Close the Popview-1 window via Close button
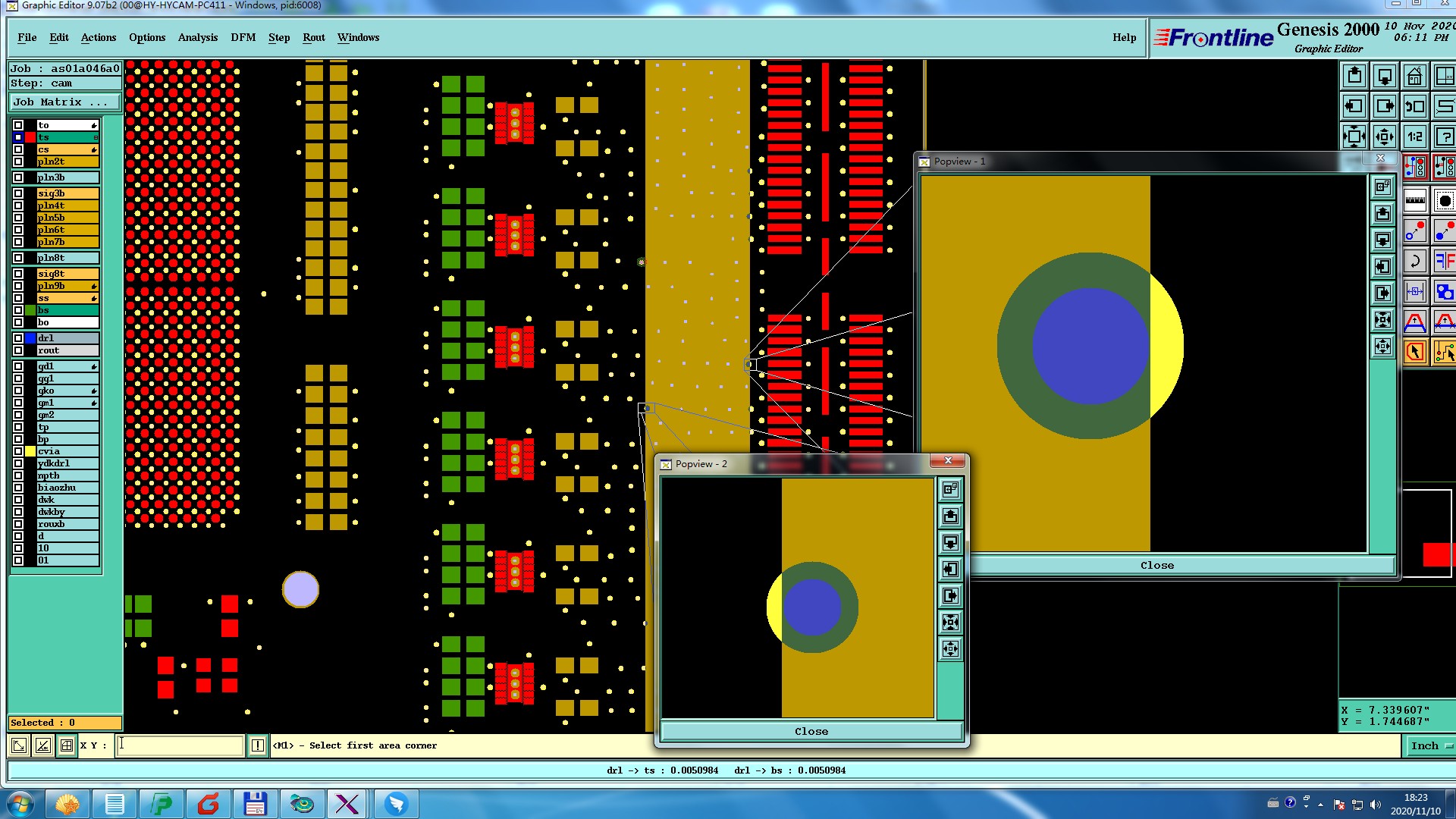This screenshot has width=1456, height=819. pyautogui.click(x=1156, y=566)
